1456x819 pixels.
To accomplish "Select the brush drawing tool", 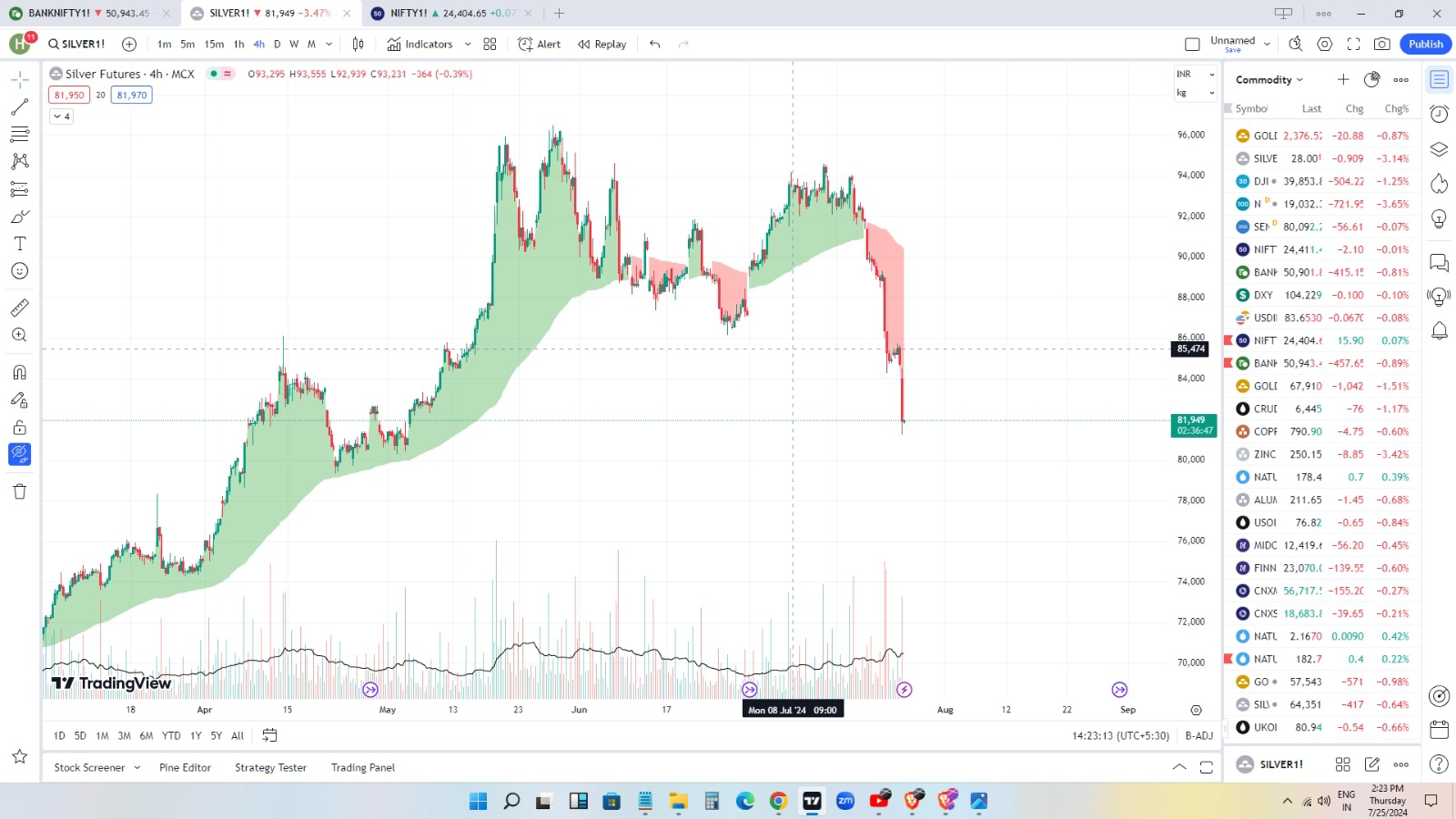I will coord(19,217).
